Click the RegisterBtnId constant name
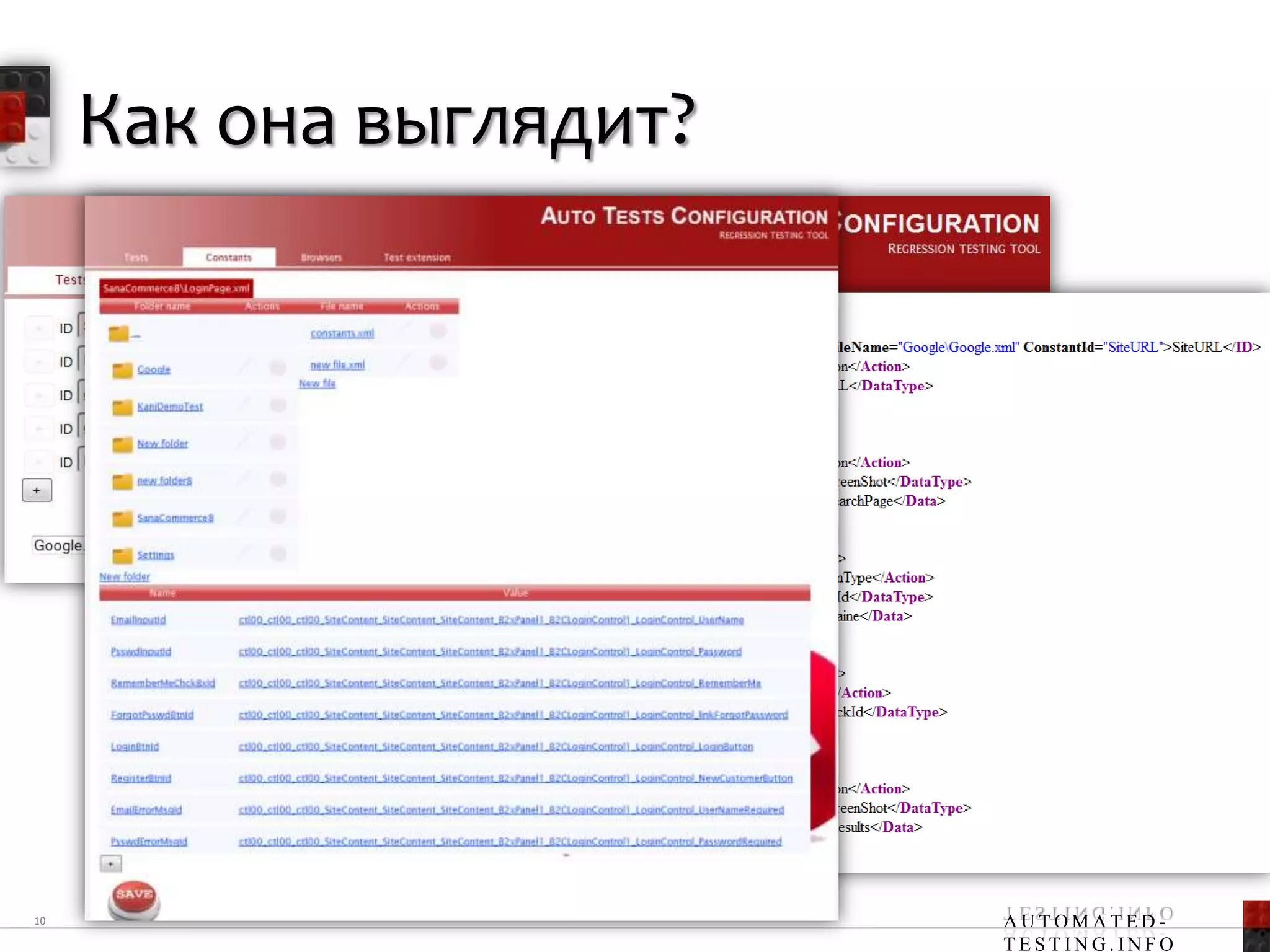 click(x=141, y=778)
